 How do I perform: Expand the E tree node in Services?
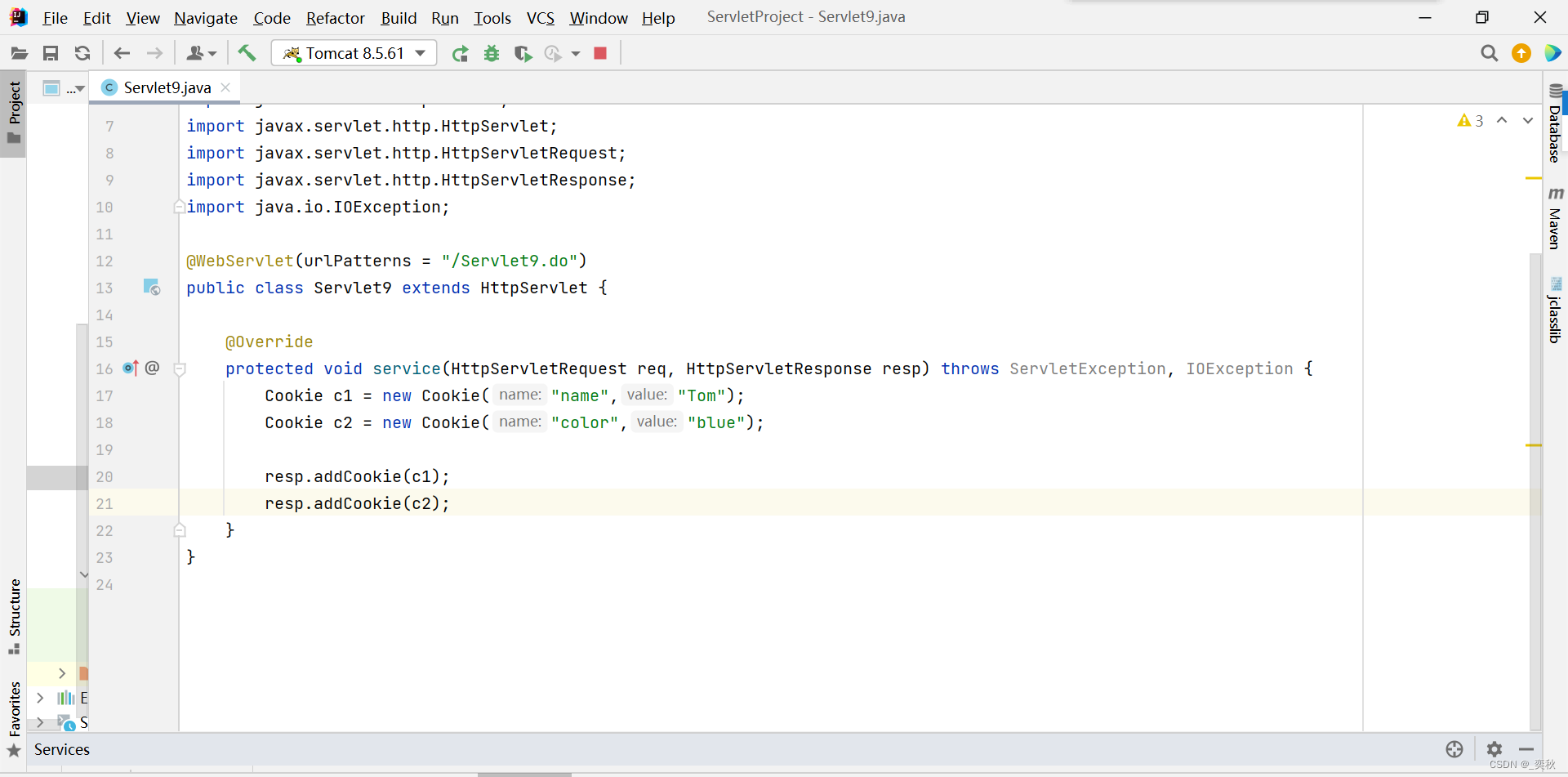[x=39, y=698]
